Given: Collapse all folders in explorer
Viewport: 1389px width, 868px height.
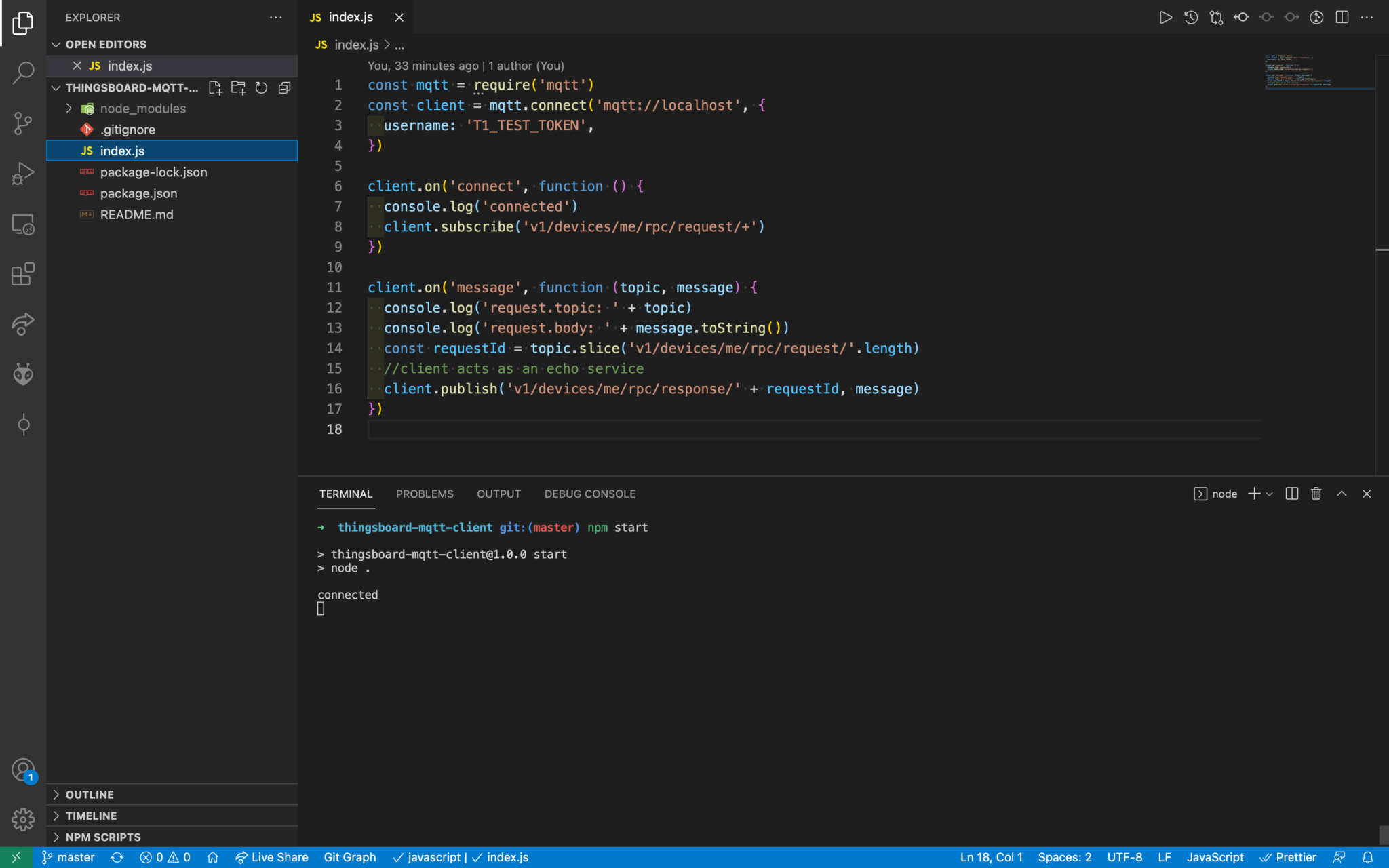Looking at the screenshot, I should [285, 87].
